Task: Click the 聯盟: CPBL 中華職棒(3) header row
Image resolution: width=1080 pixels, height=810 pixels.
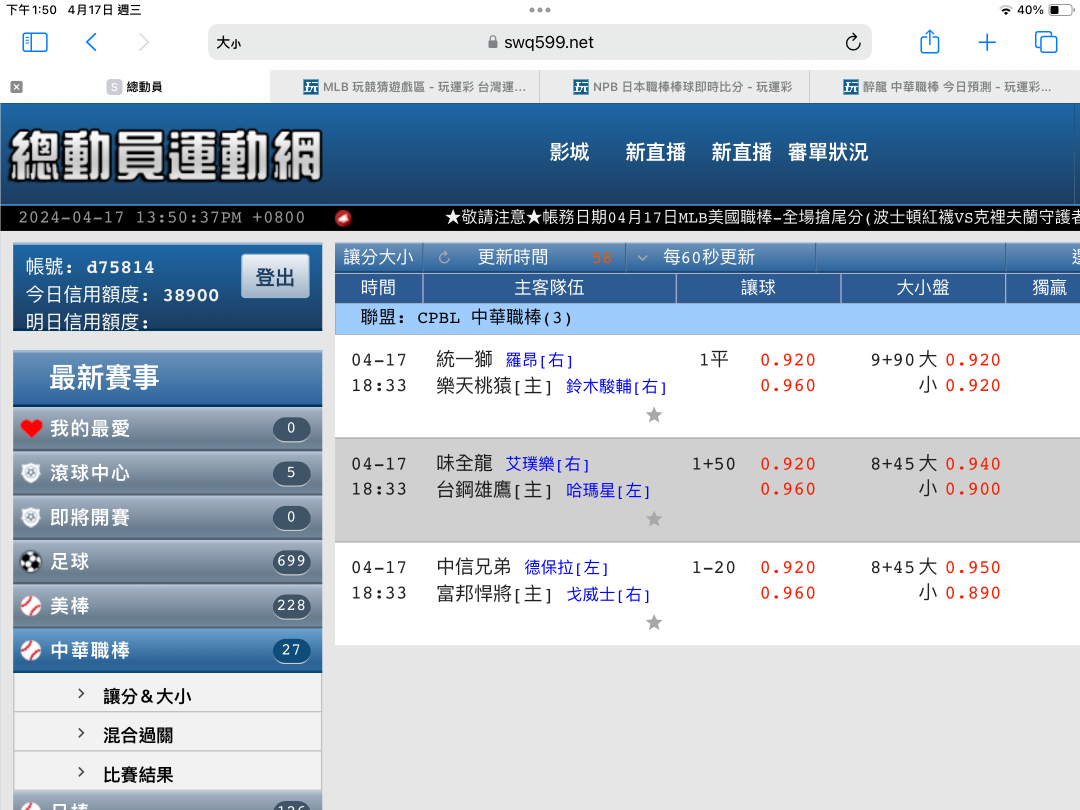Action: [707, 318]
